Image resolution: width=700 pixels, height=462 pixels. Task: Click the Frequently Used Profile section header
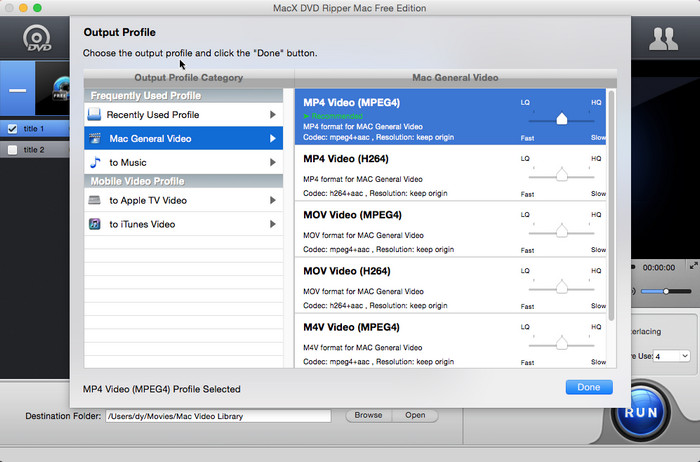click(183, 96)
